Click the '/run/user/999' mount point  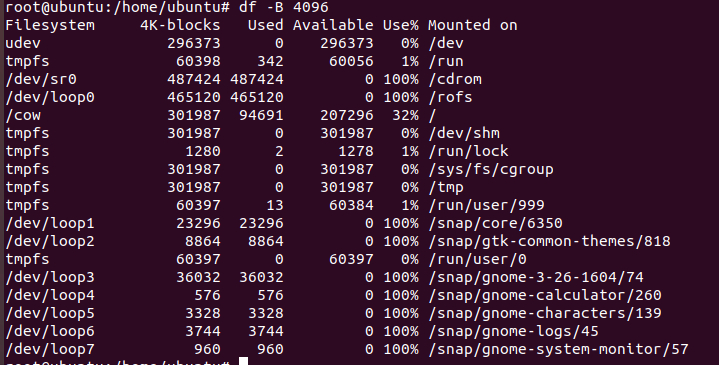(x=486, y=205)
